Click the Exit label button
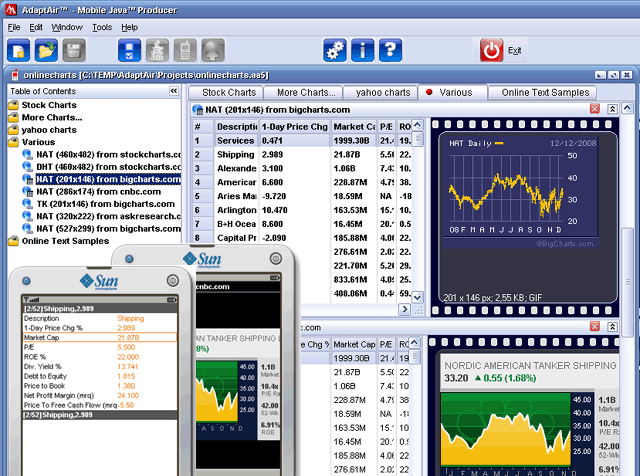This screenshot has height=476, width=640. pyautogui.click(x=514, y=51)
